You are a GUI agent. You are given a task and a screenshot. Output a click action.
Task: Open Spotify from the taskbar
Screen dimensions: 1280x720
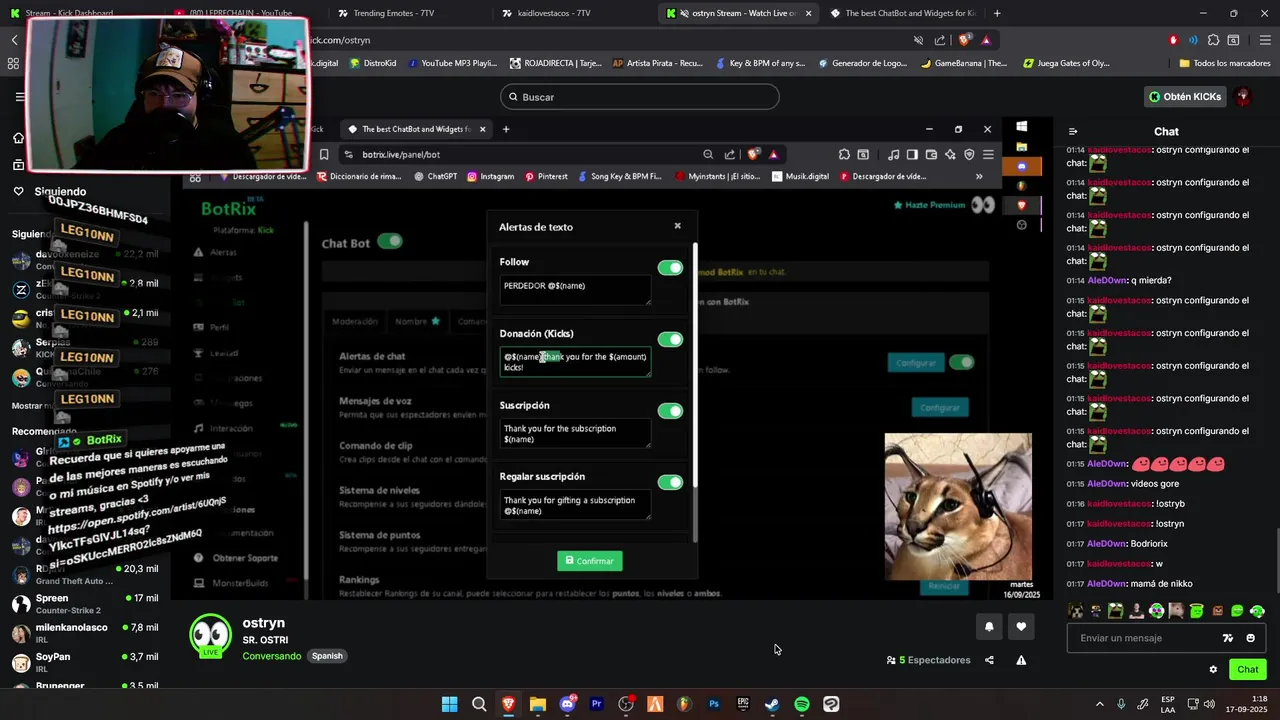pos(802,704)
